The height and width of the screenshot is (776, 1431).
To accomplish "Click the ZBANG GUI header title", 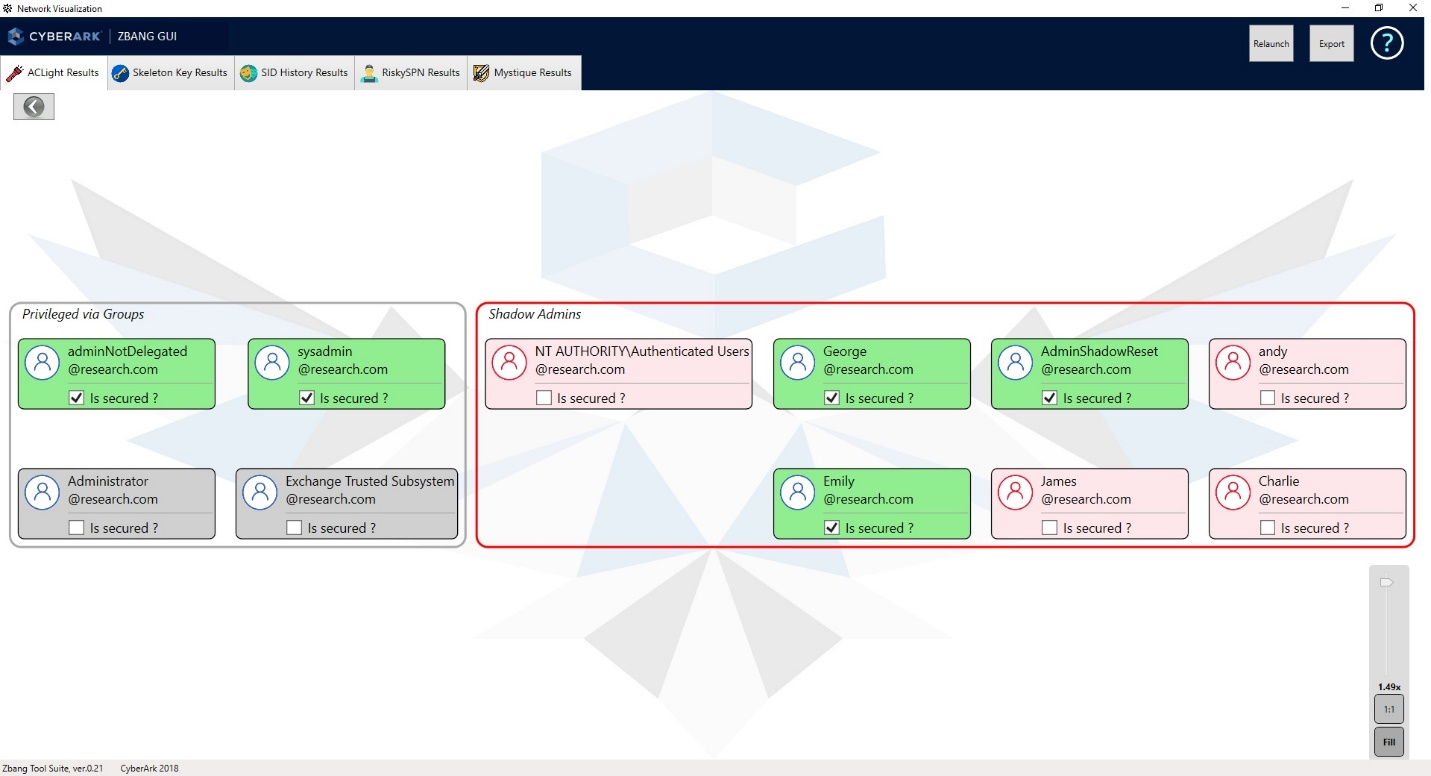I will pos(147,37).
